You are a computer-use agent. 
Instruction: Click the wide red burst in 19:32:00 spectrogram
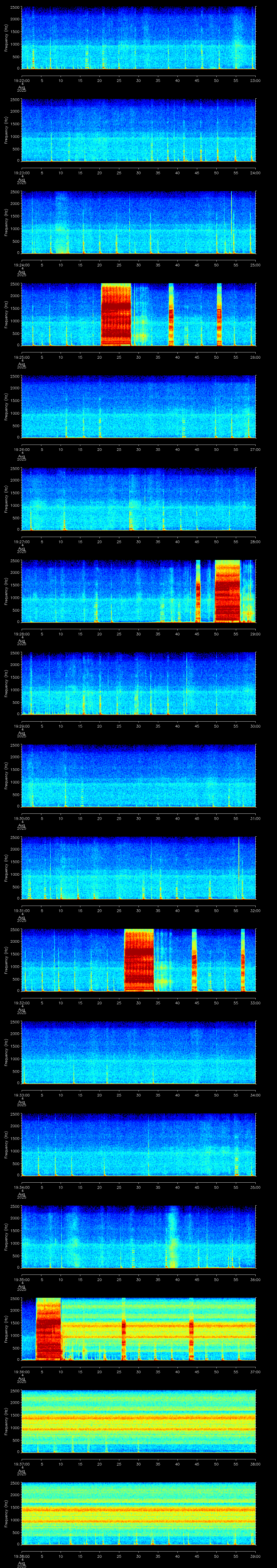[x=139, y=960]
